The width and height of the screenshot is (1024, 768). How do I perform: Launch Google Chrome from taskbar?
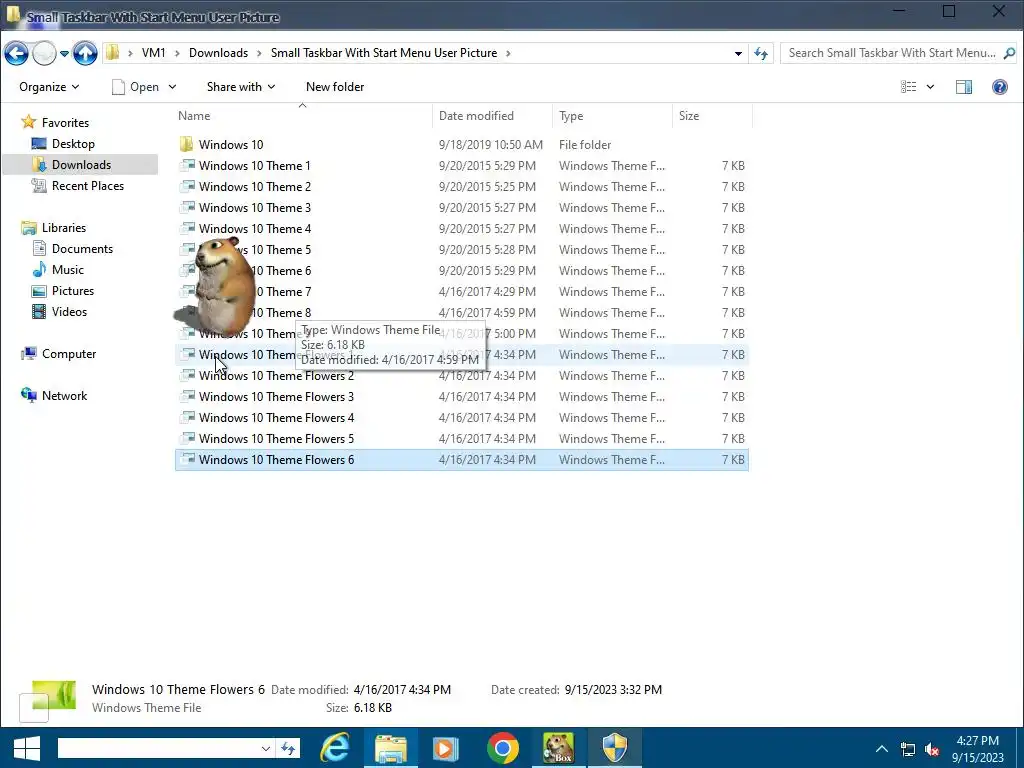coord(503,748)
